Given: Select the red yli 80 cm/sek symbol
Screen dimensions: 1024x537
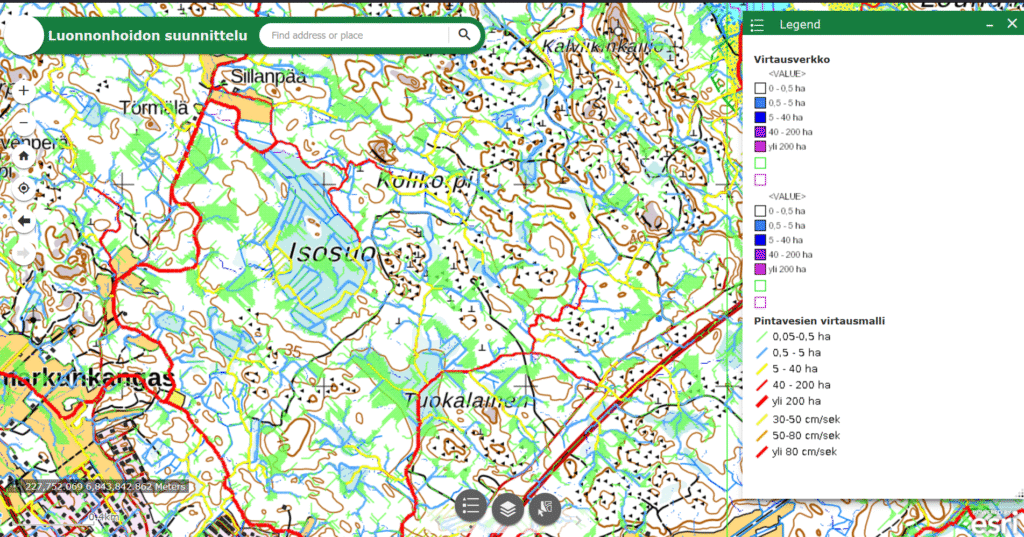Looking at the screenshot, I should tap(760, 452).
